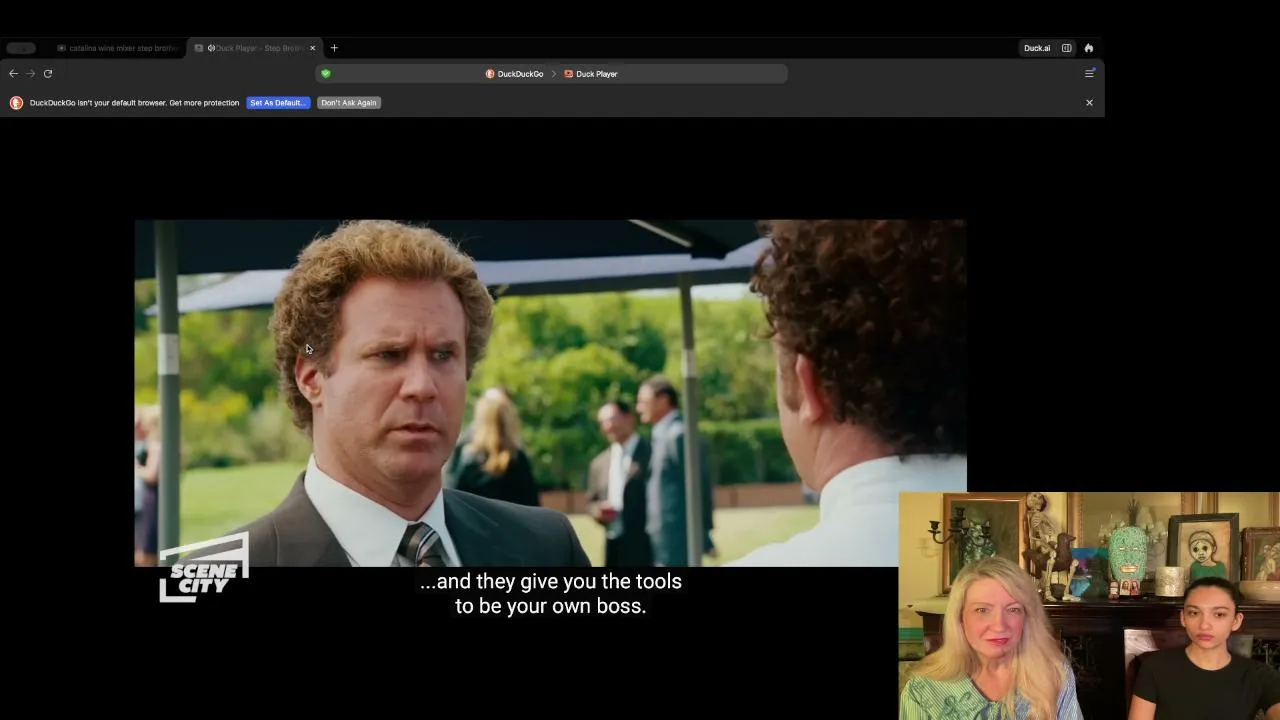1280x720 pixels.
Task: Open Duck.ai chat
Action: (x=1037, y=48)
